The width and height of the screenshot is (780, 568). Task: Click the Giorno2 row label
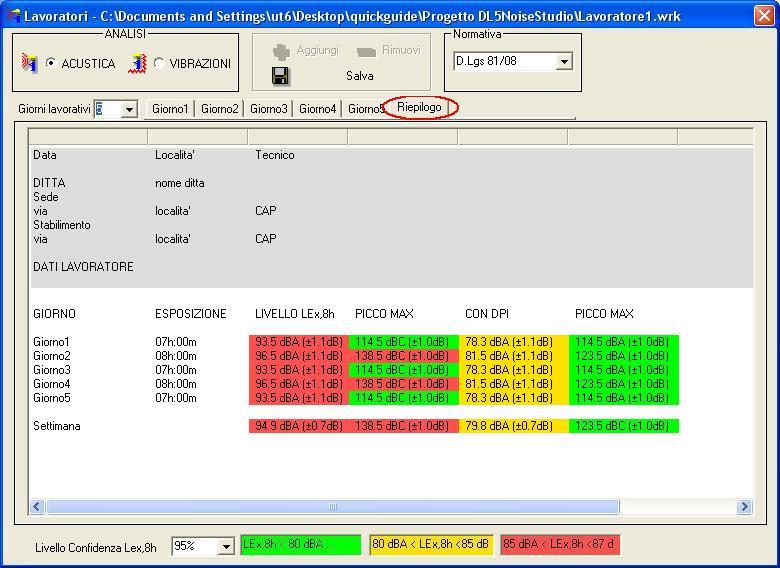coord(52,356)
